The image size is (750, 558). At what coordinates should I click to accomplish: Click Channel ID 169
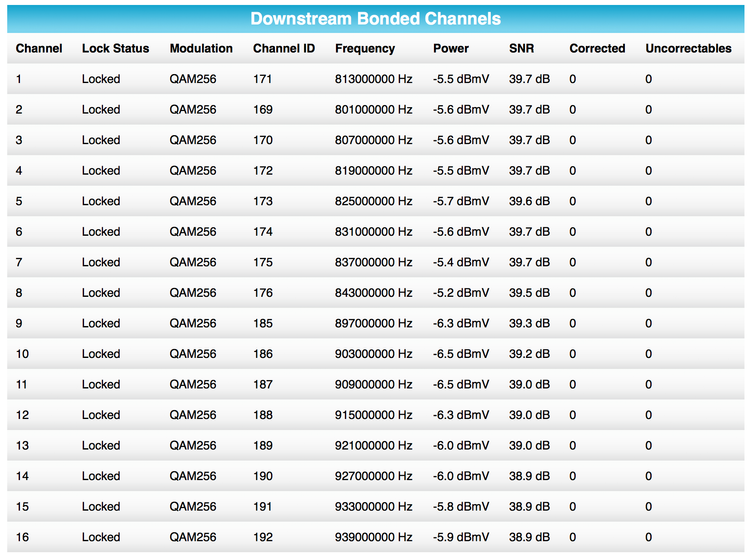click(x=263, y=109)
